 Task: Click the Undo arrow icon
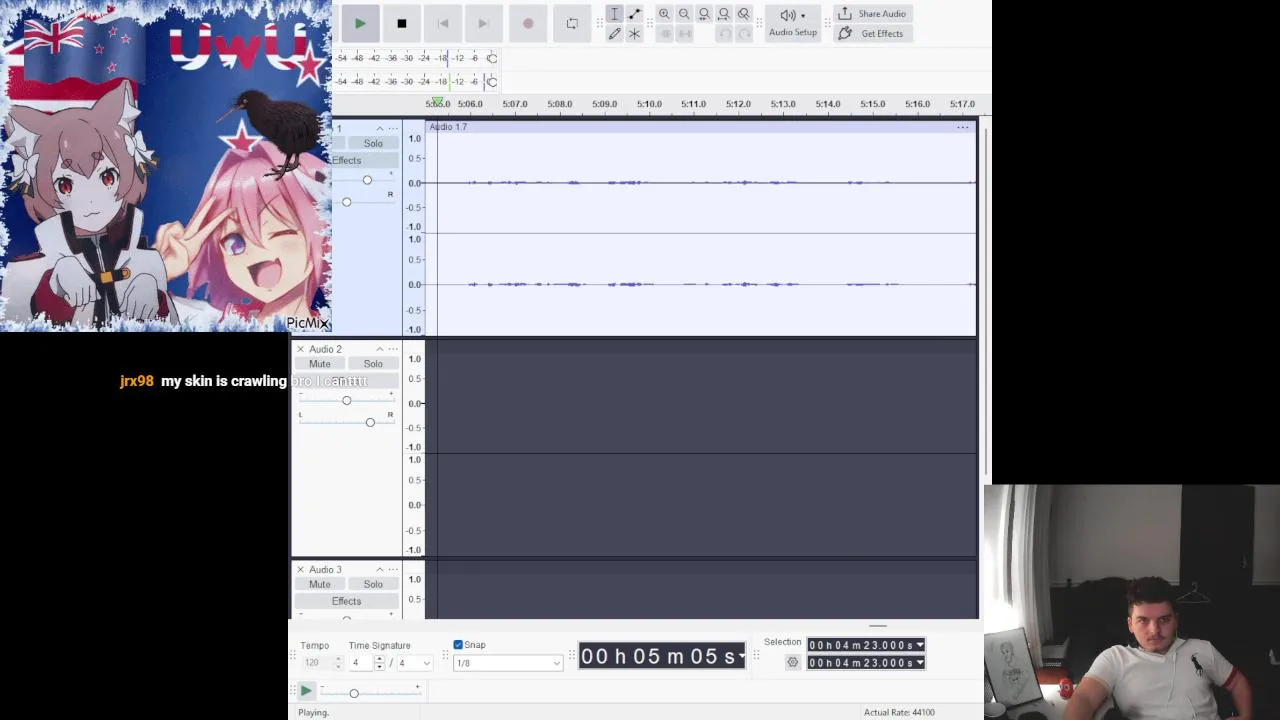tap(725, 33)
